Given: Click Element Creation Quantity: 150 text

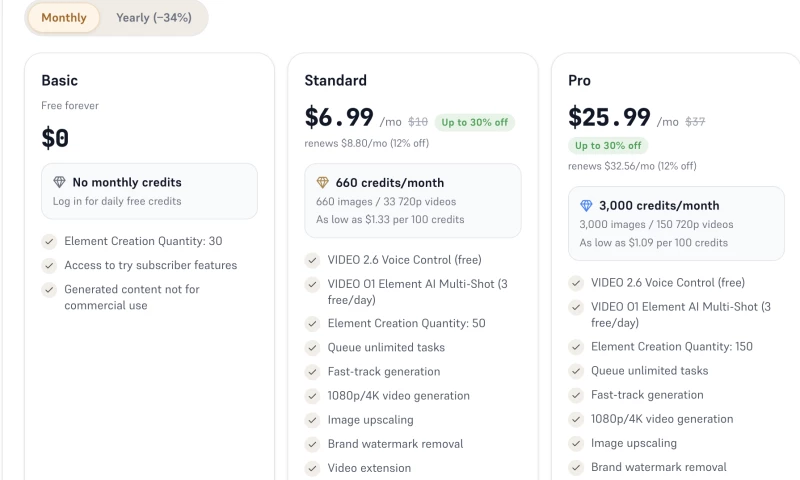Looking at the screenshot, I should click(672, 347).
